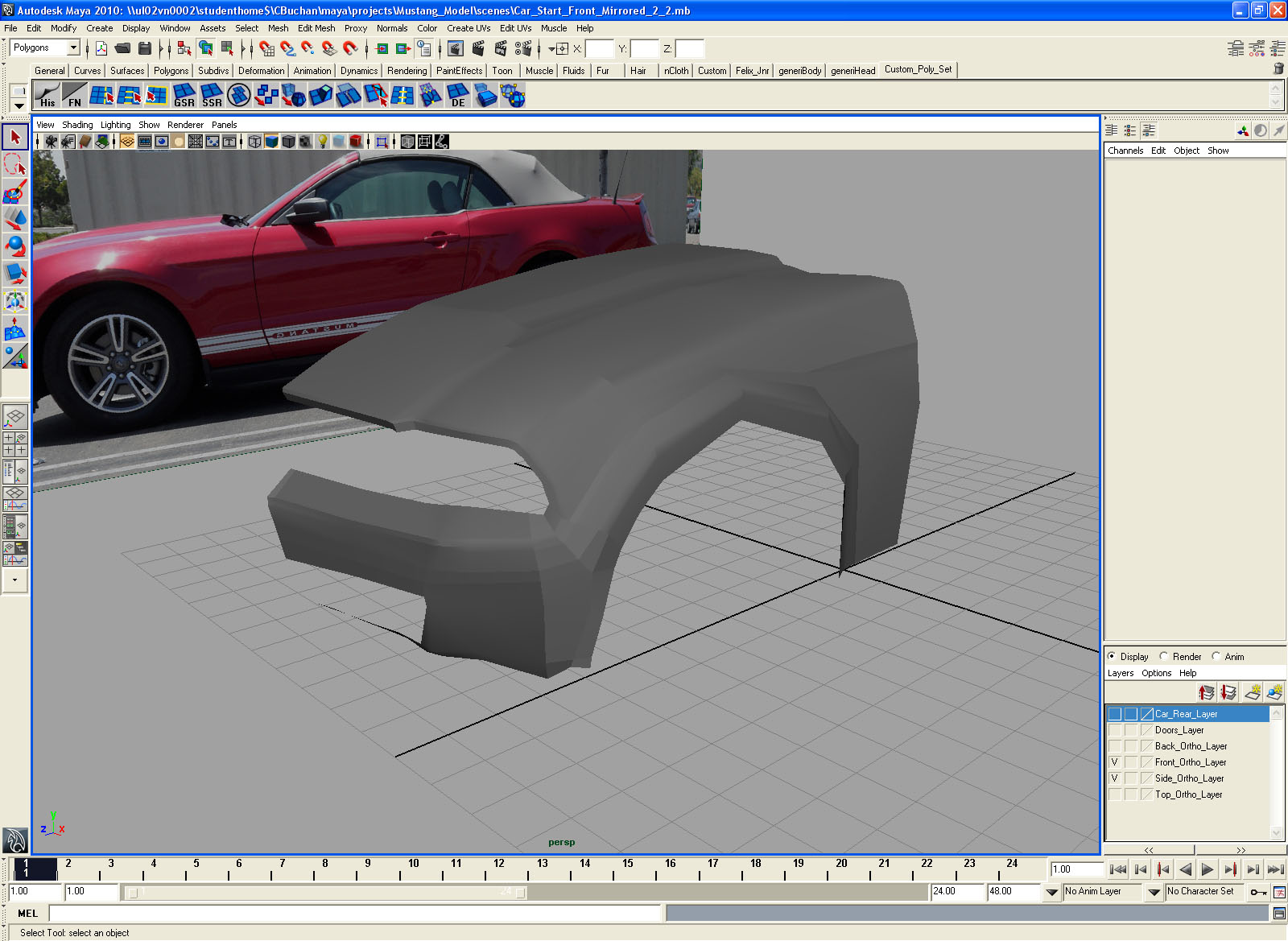
Task: Enable wireframe cube display in viewport toolbar
Action: [254, 142]
